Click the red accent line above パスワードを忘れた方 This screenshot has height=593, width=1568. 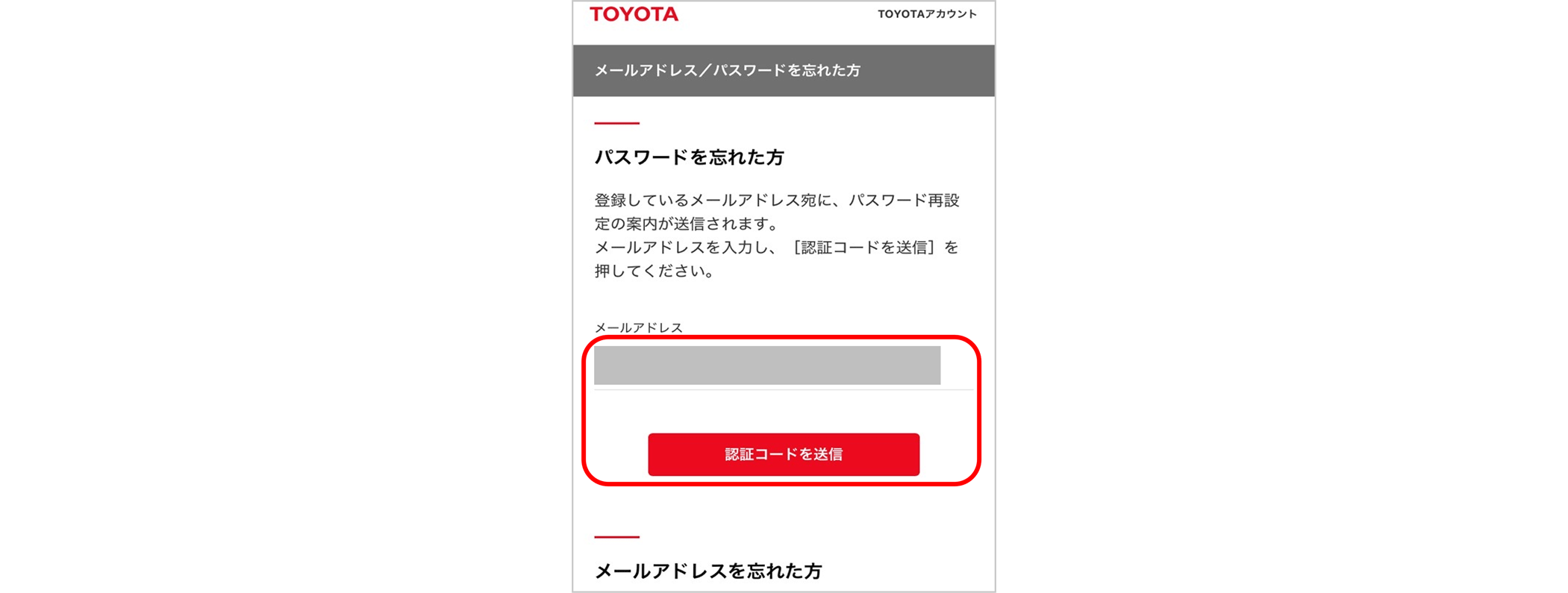616,123
